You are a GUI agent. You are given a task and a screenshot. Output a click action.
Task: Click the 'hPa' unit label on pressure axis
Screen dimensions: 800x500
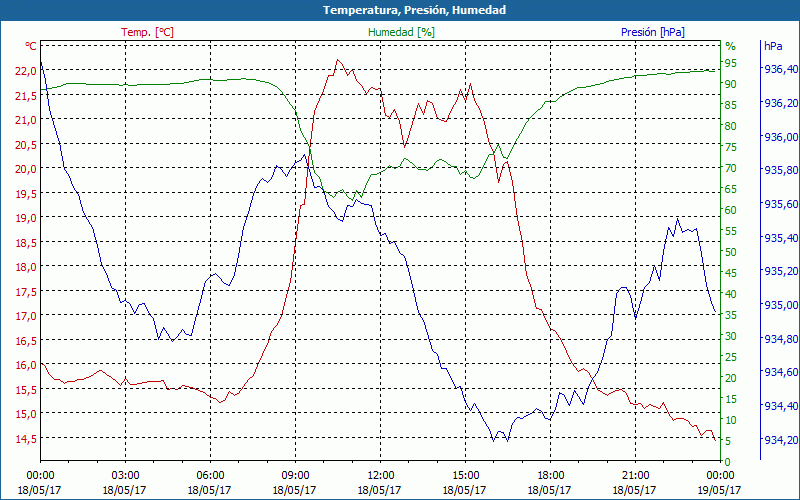tap(773, 46)
